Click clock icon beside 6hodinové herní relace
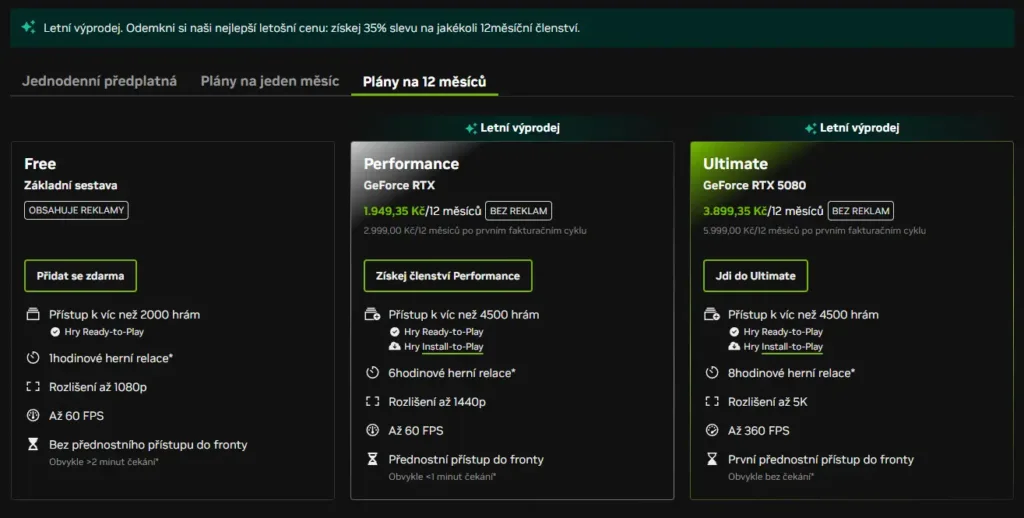Screen dimensions: 1024x518 tap(372, 373)
